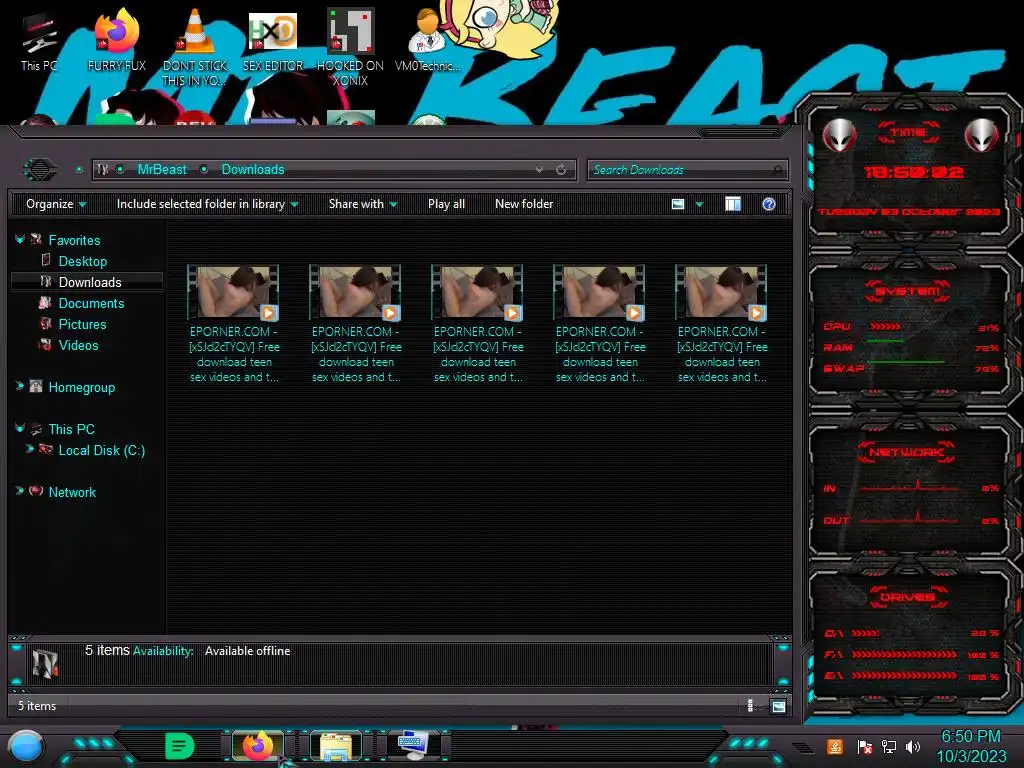Open the This PC desktop shortcut
The height and width of the screenshot is (768, 1024).
[39, 40]
